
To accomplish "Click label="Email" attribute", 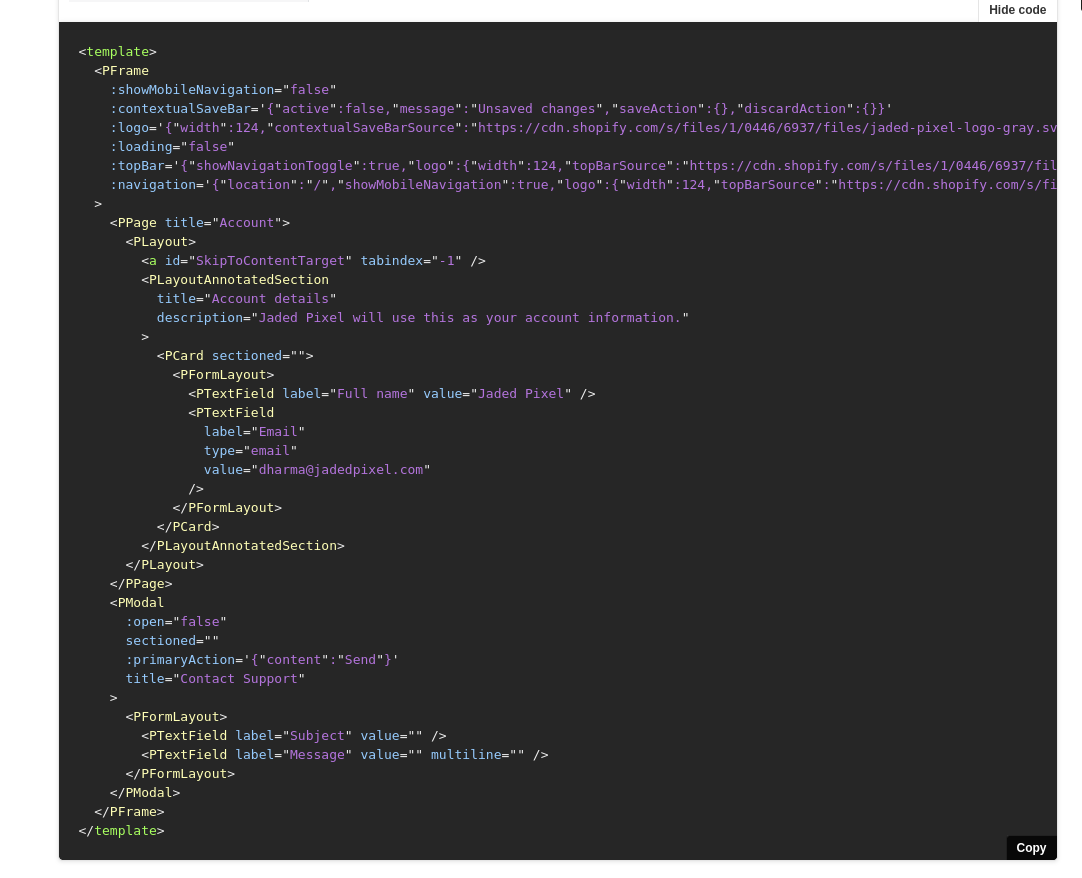I will coord(254,431).
